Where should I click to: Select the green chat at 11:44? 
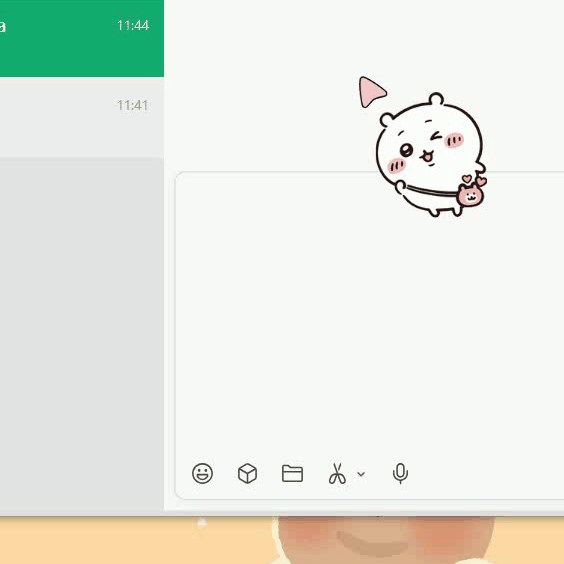tap(82, 38)
